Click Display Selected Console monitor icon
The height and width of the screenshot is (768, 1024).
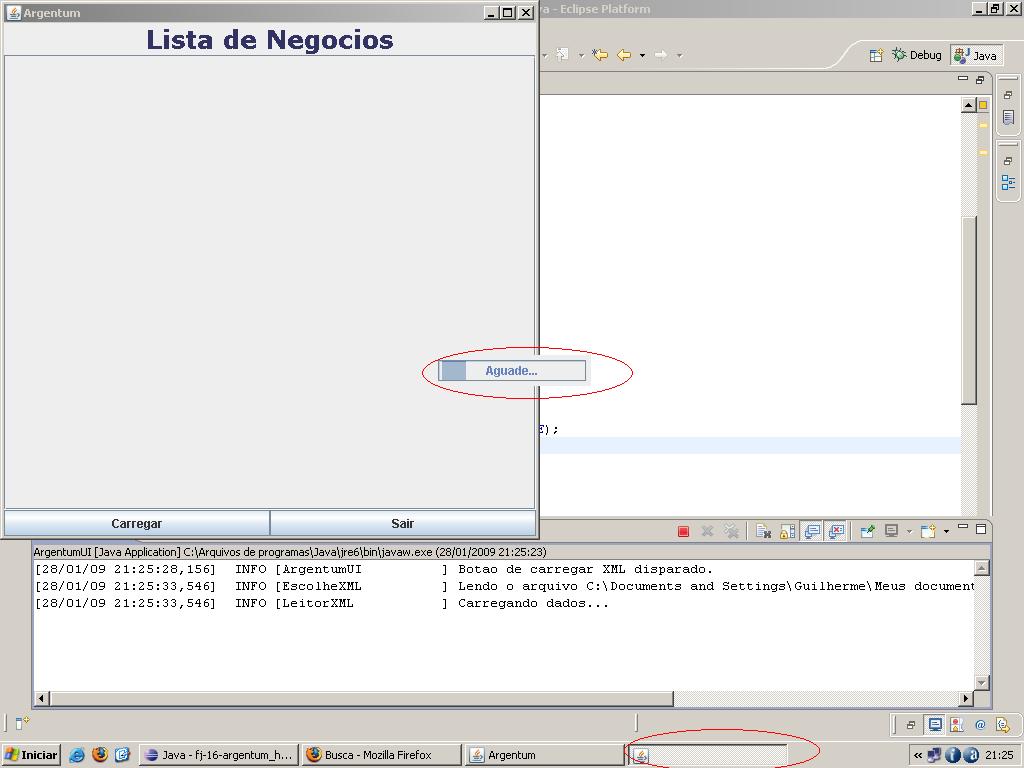point(891,531)
